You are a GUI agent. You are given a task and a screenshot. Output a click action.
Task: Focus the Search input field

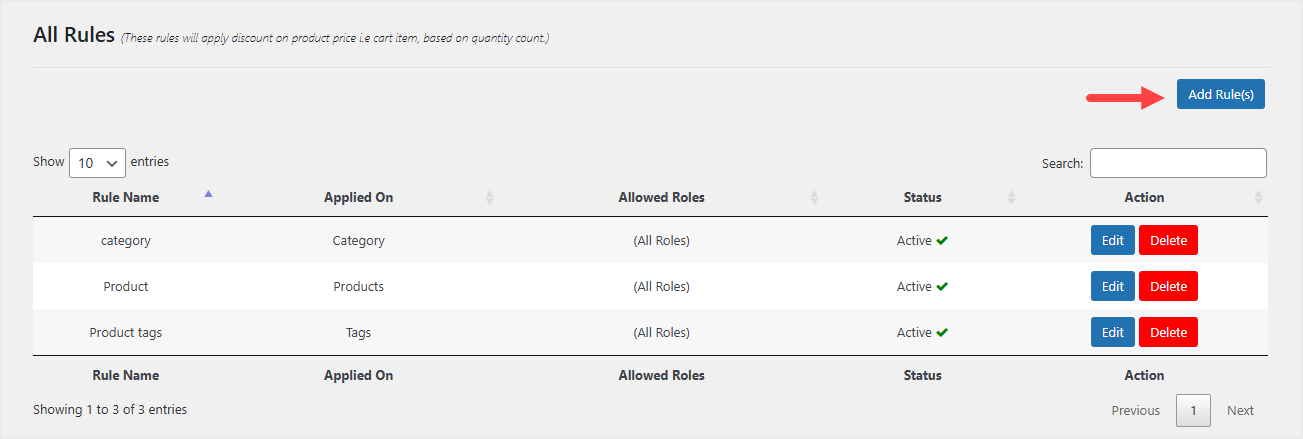pyautogui.click(x=1178, y=163)
